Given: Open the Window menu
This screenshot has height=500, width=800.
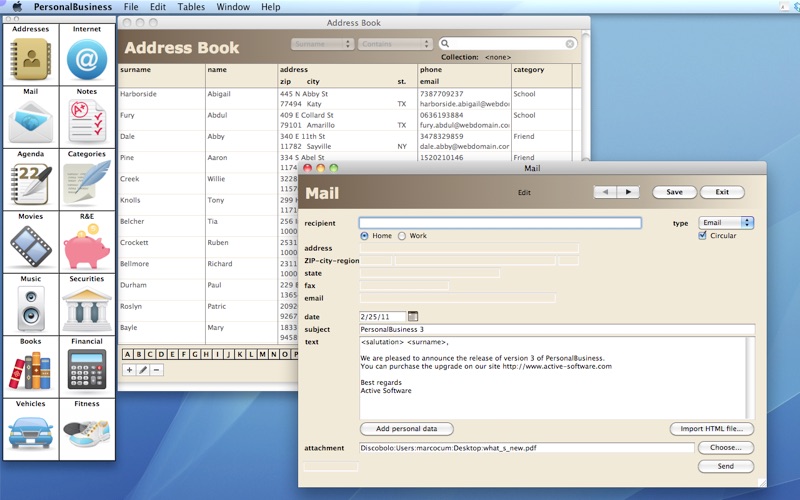Looking at the screenshot, I should click(233, 7).
